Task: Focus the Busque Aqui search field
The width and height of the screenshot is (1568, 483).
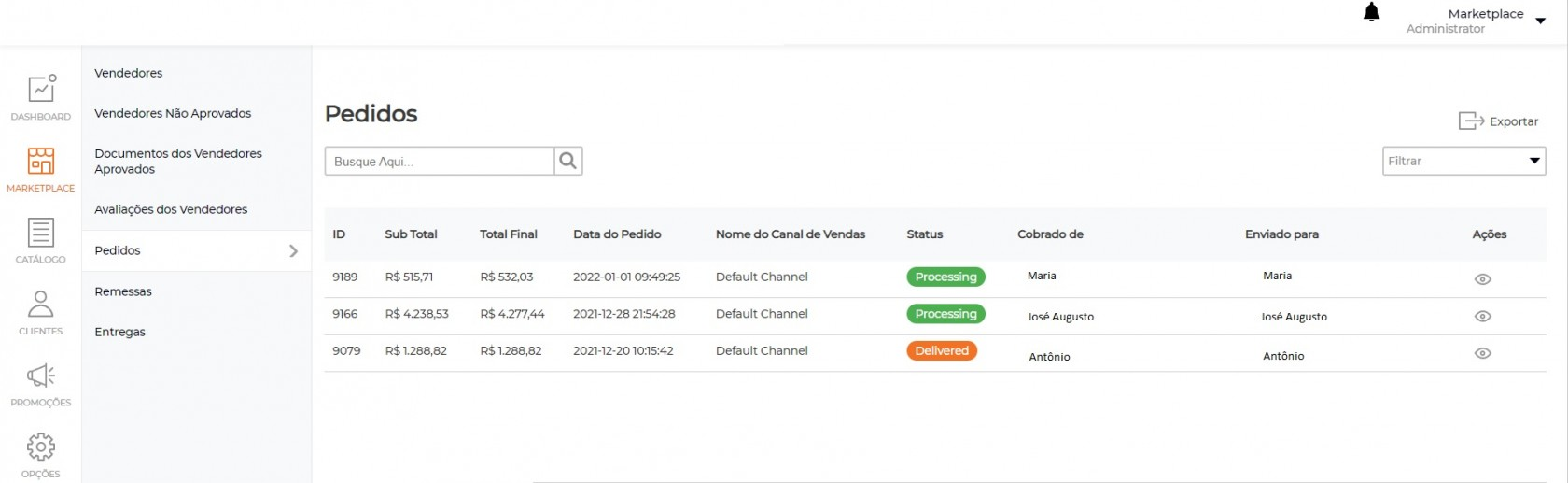Action: point(439,161)
